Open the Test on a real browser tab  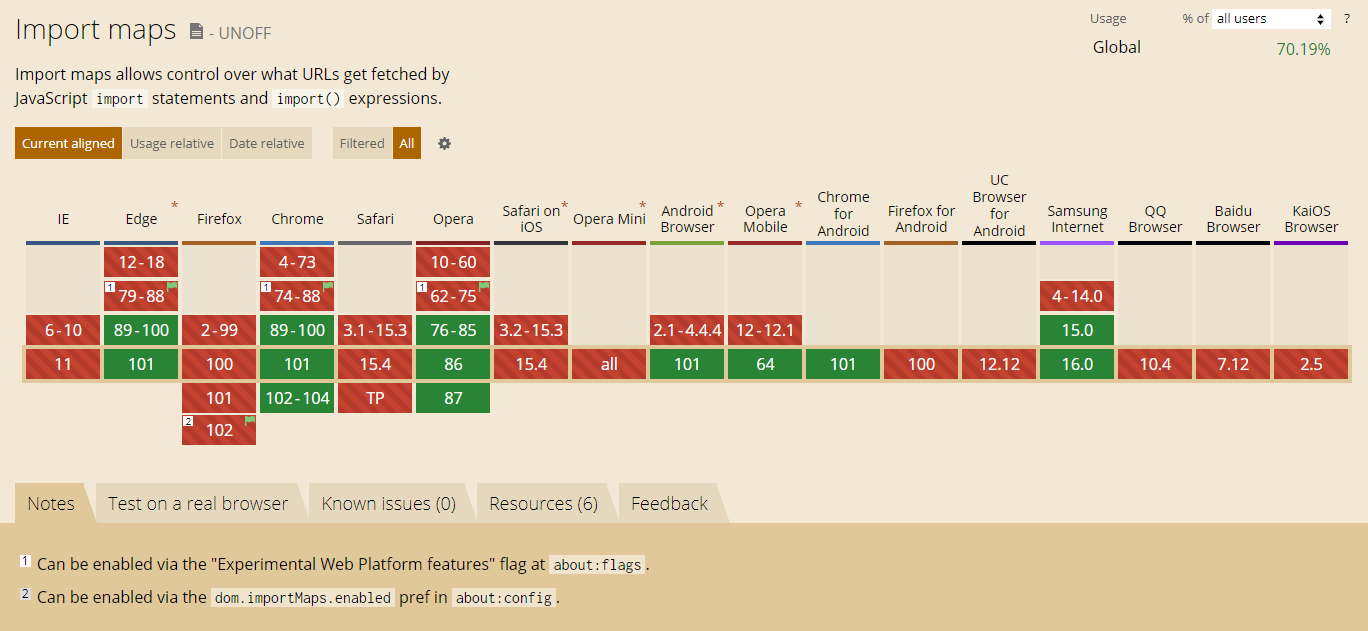[x=198, y=503]
